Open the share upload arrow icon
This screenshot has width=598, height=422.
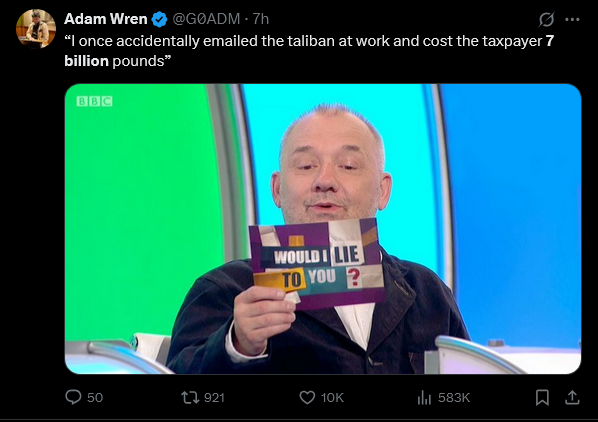tap(572, 398)
